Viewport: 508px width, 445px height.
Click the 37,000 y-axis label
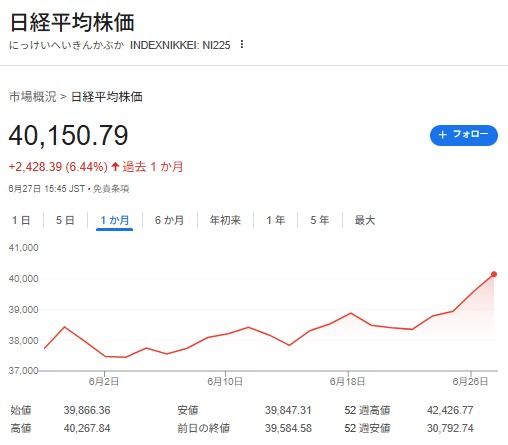[x=24, y=371]
